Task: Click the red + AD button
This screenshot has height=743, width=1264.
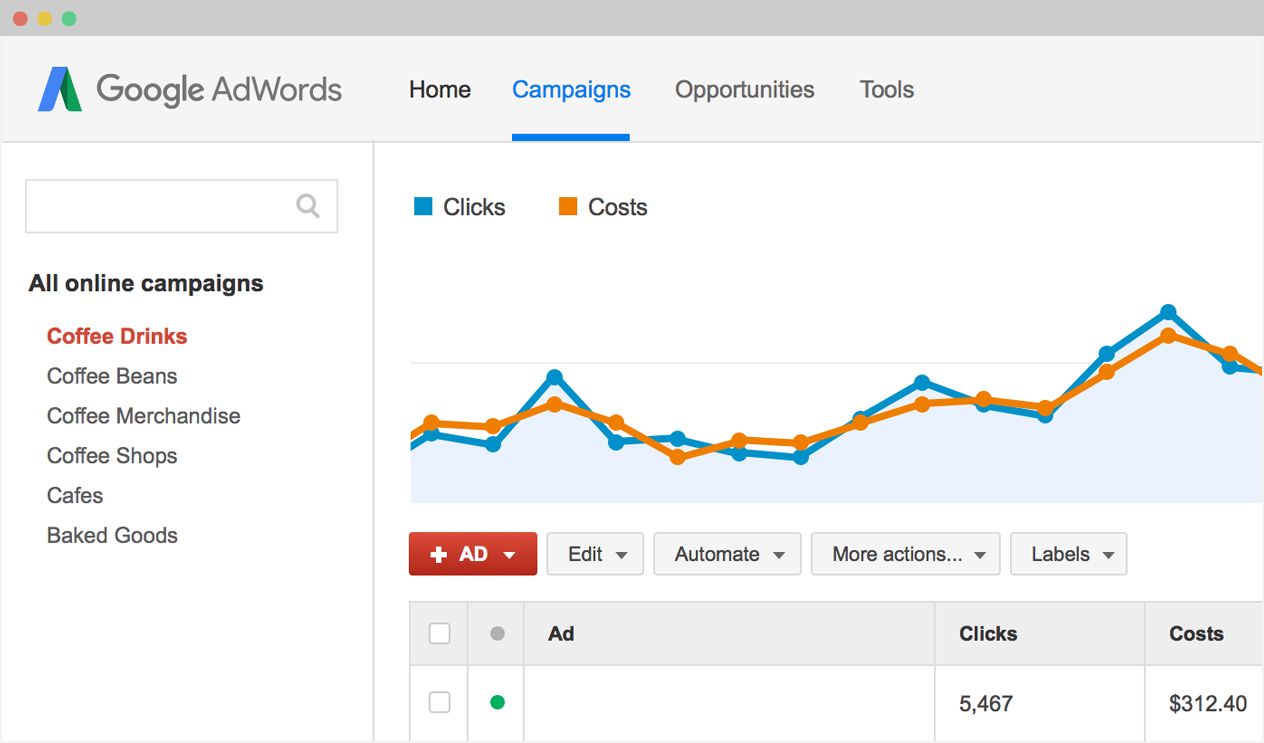Action: point(460,553)
